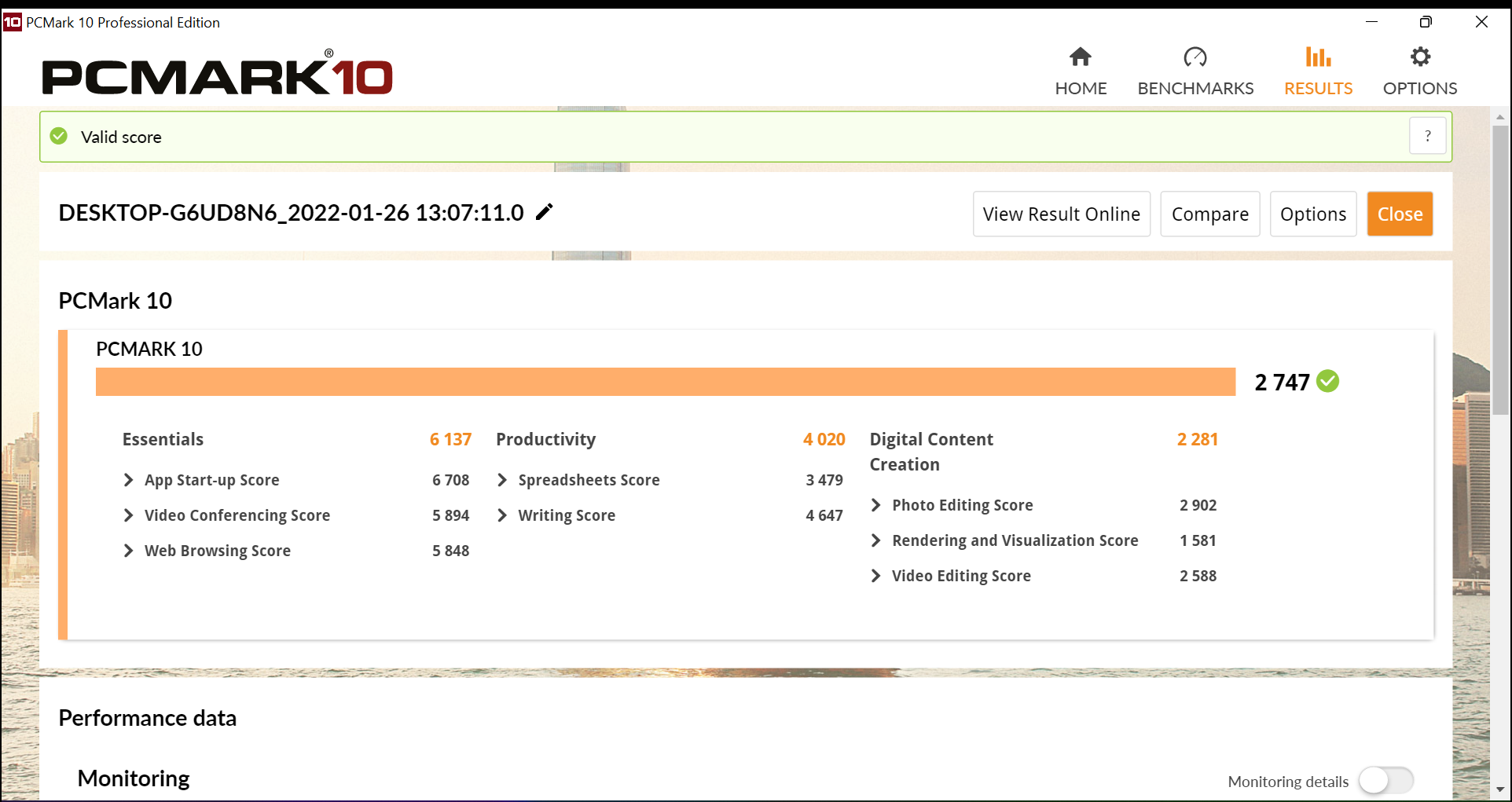Expand Video Conferencing Score details
Screen dimensions: 1512x802
tap(129, 515)
